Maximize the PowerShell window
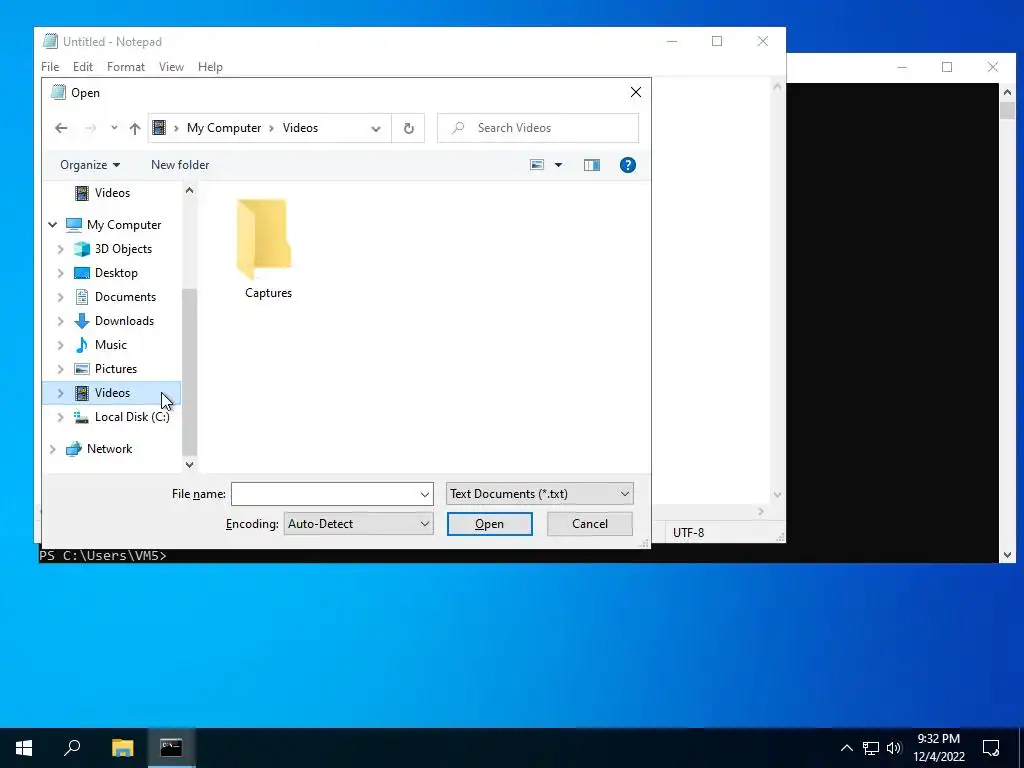 (947, 67)
